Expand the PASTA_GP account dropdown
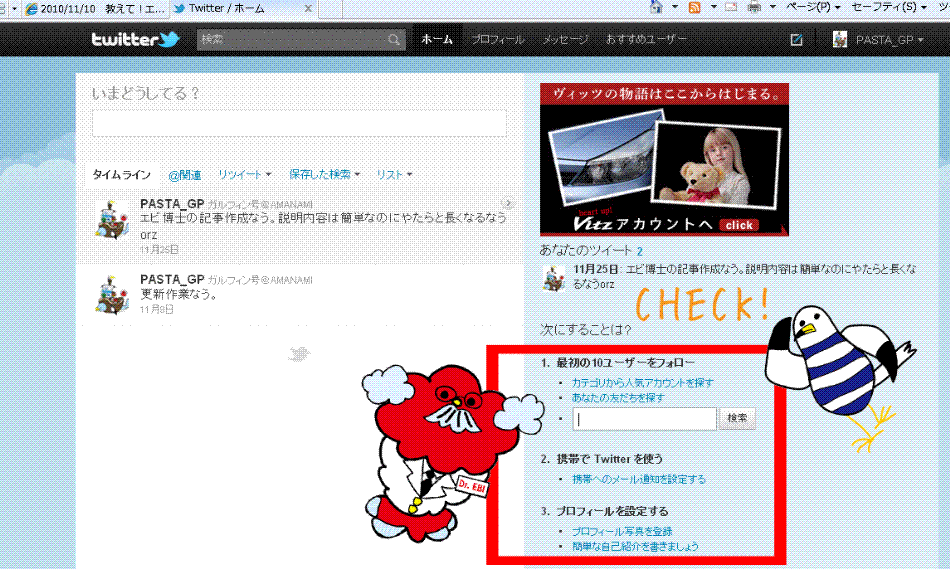Viewport: 950px width, 569px height. point(921,40)
